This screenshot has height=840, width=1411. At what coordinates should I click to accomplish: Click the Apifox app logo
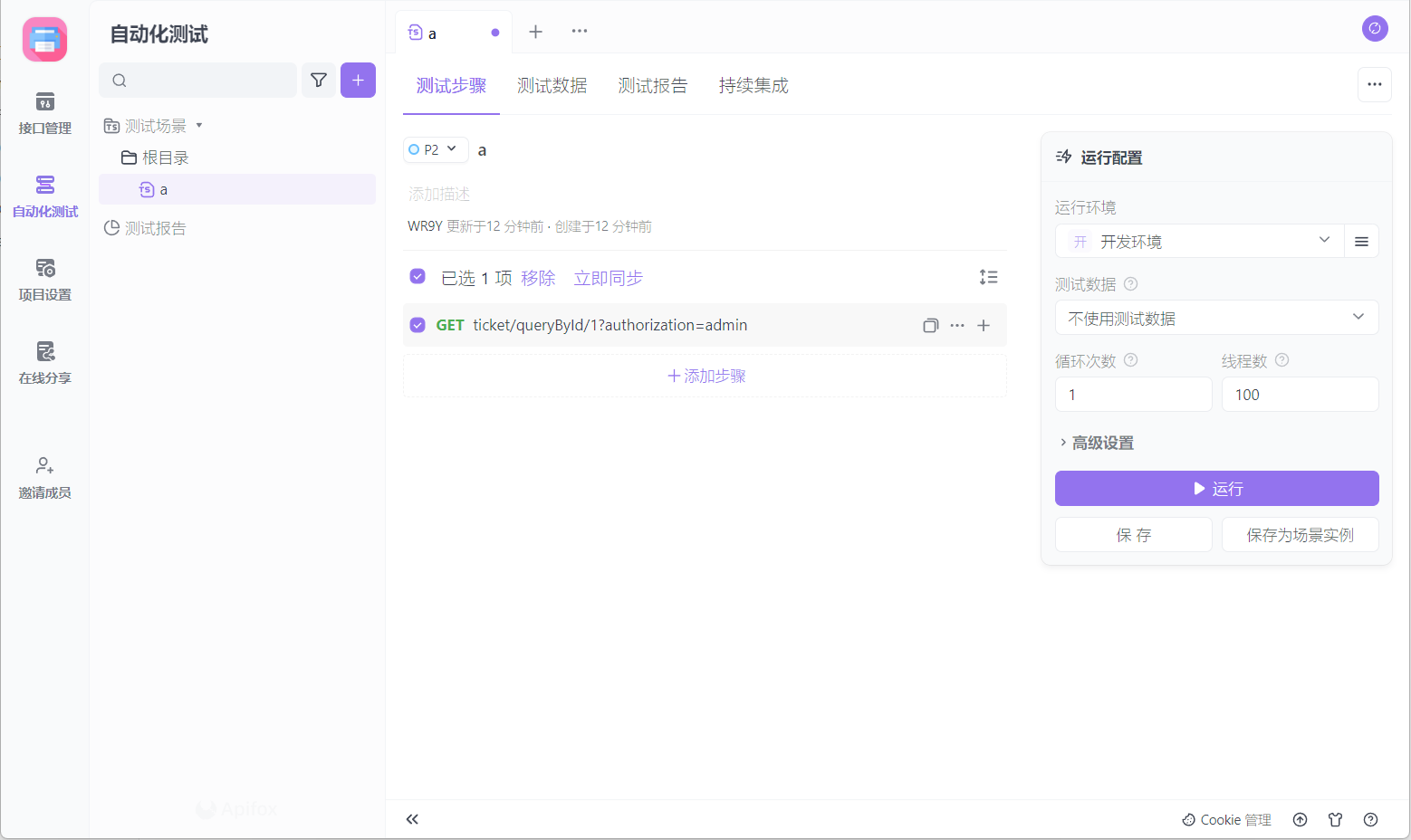pos(44,39)
